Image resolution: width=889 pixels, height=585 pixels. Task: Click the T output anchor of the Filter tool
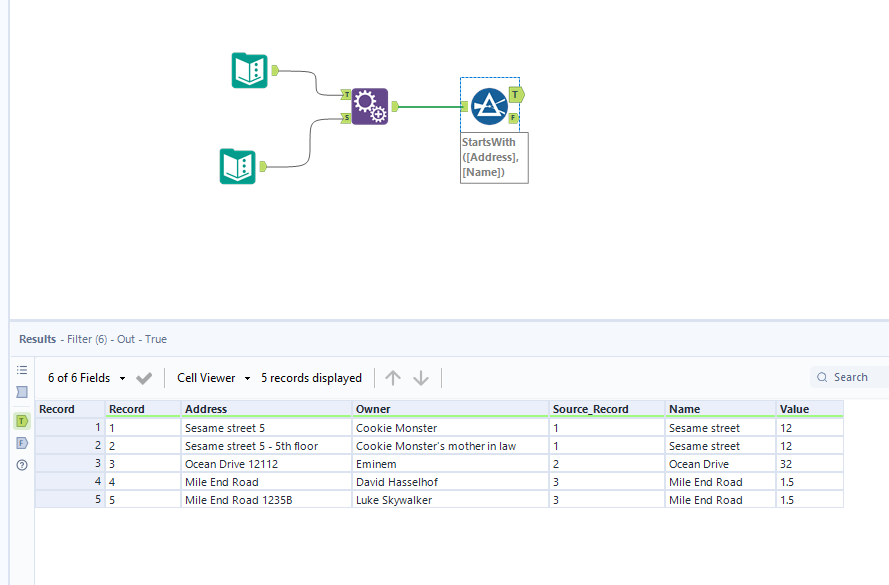(x=515, y=94)
